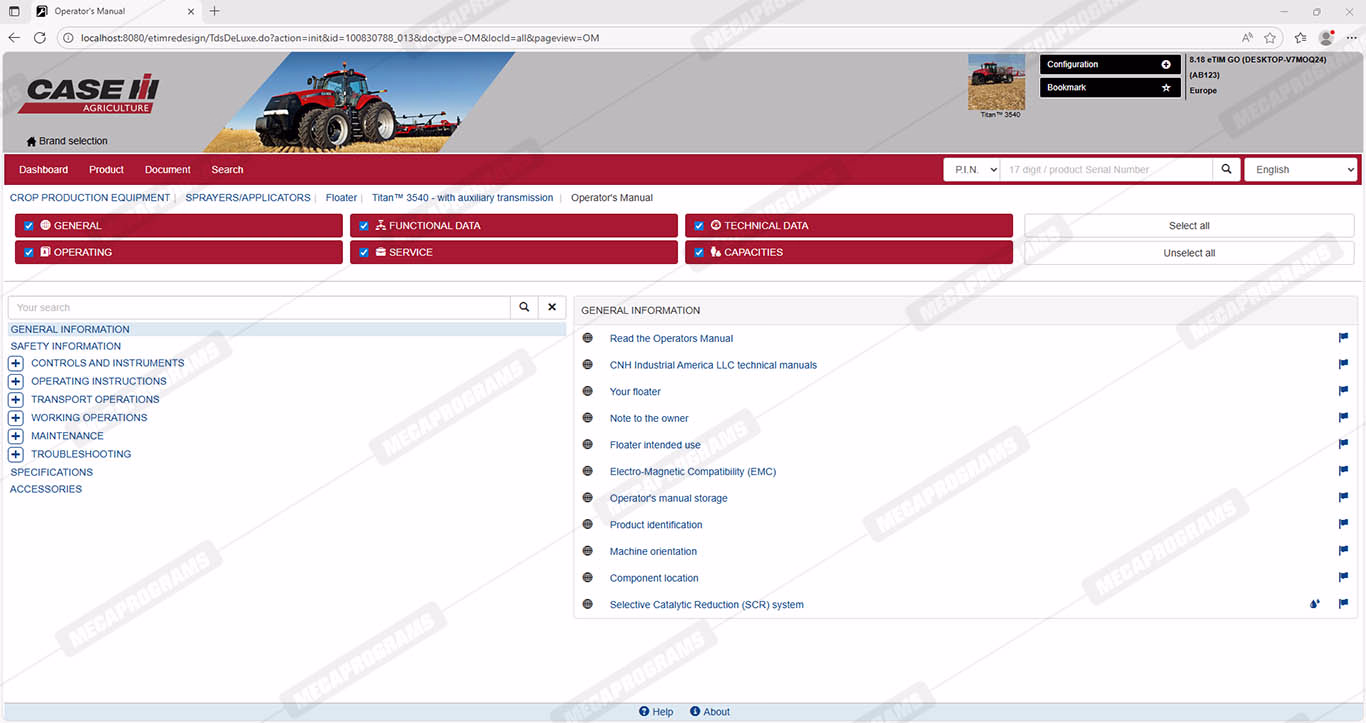The image size is (1366, 723).
Task: Click the browser refresh icon
Action: coord(40,38)
